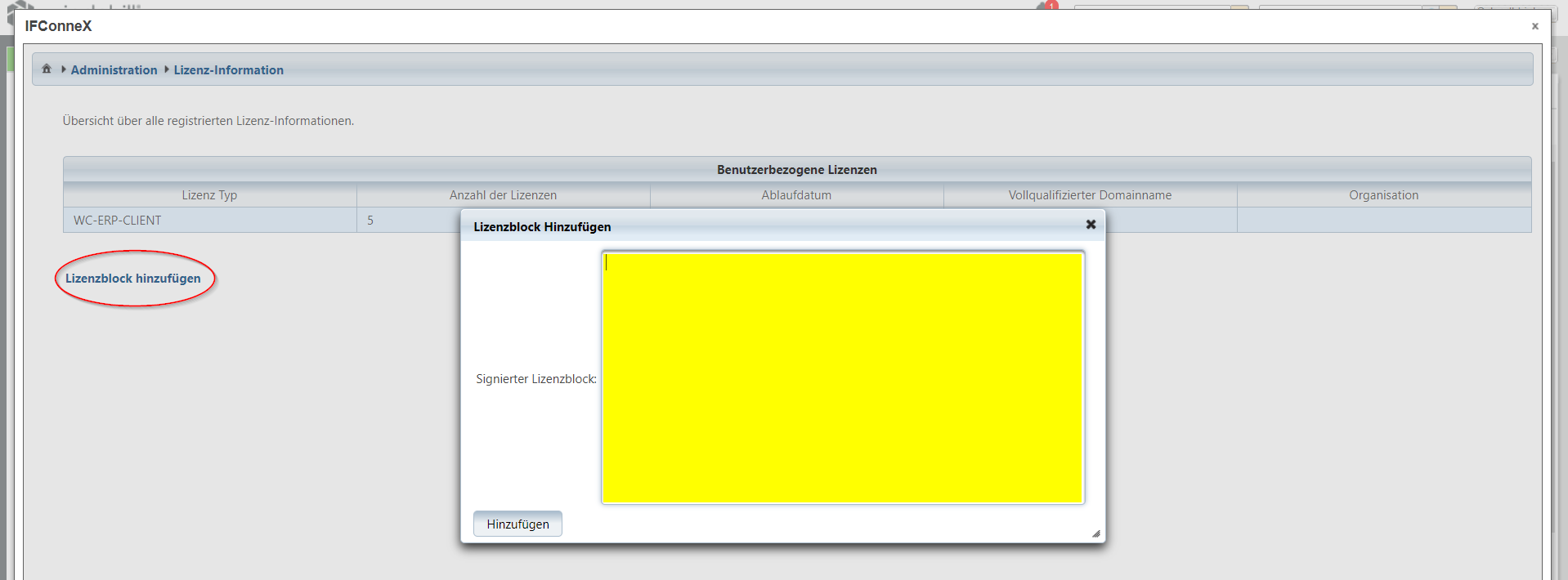Image resolution: width=1568 pixels, height=580 pixels.
Task: Focus the yellow Signierter Lizenzblock text area
Action: [x=842, y=377]
